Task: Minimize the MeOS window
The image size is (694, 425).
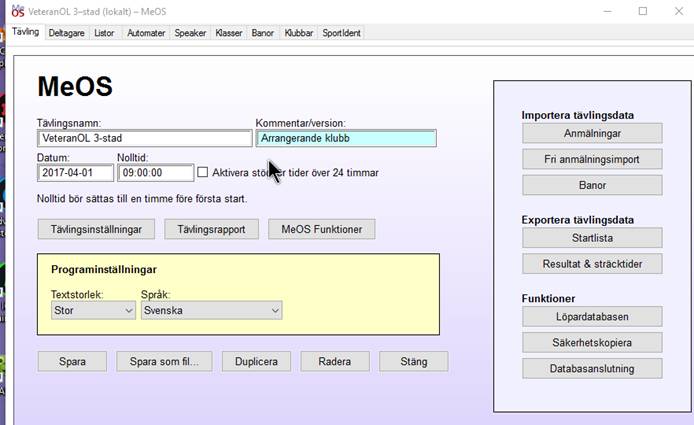Action: (608, 11)
